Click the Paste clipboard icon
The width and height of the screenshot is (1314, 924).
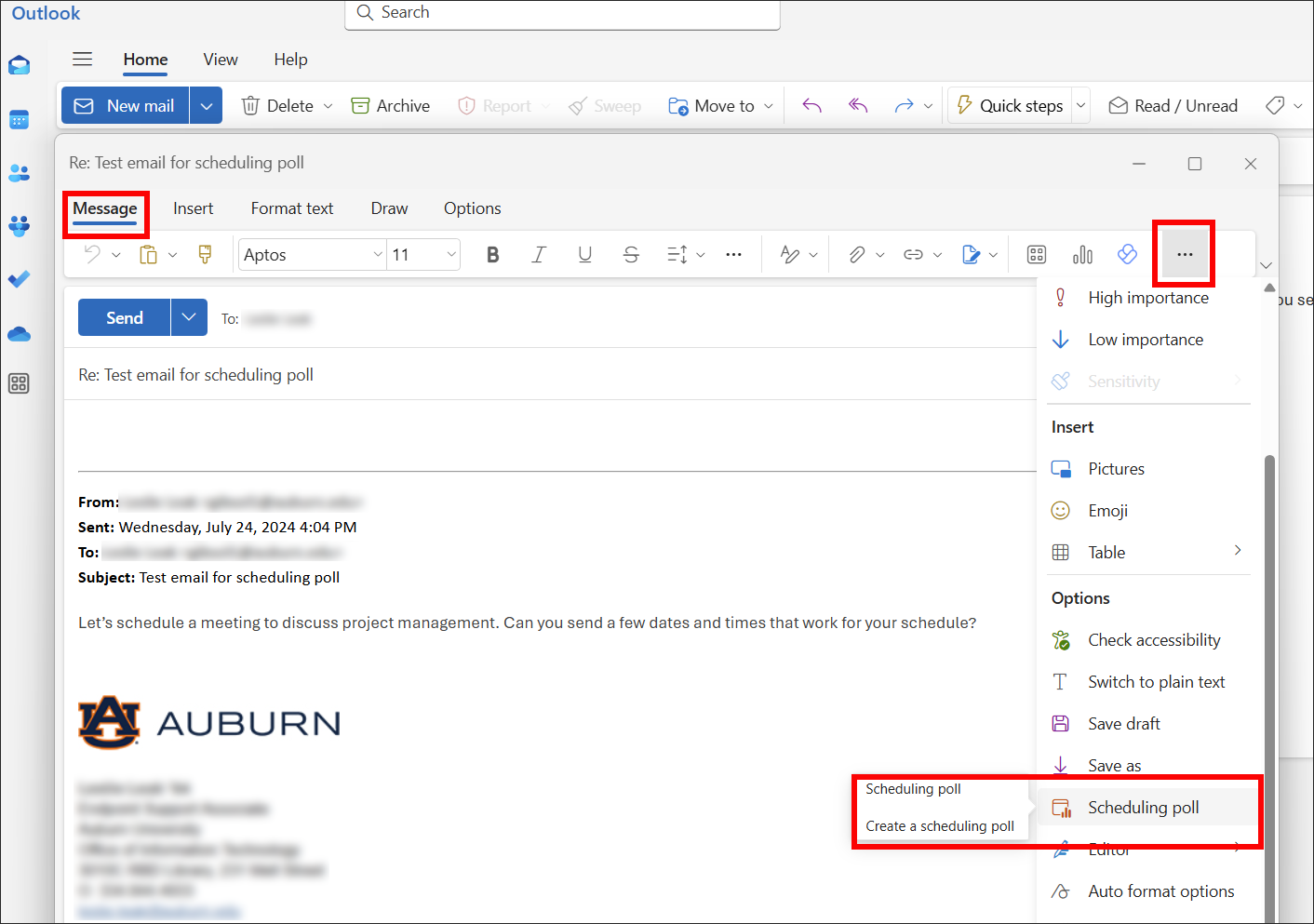tap(148, 254)
